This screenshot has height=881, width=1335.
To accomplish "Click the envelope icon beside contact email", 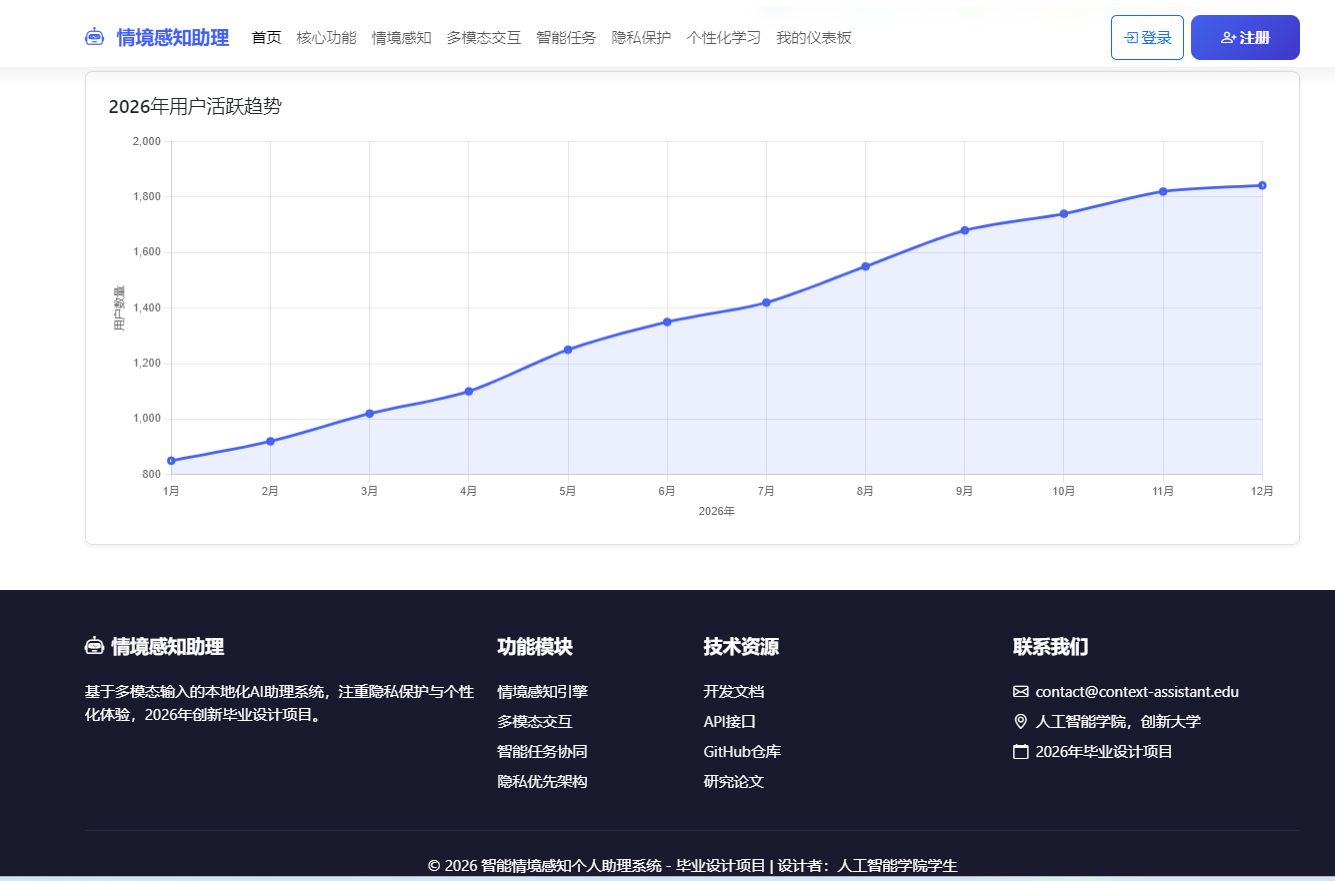I will 1021,691.
